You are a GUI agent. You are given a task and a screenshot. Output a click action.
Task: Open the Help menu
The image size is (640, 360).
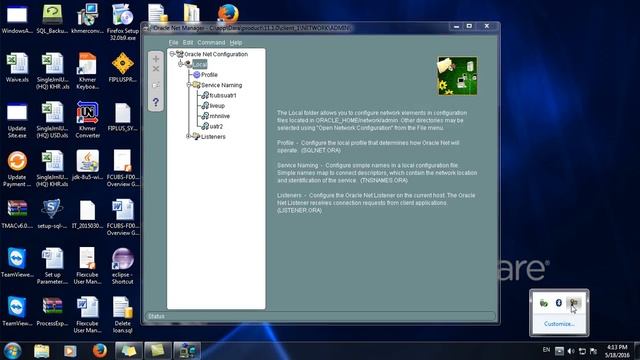[x=236, y=42]
